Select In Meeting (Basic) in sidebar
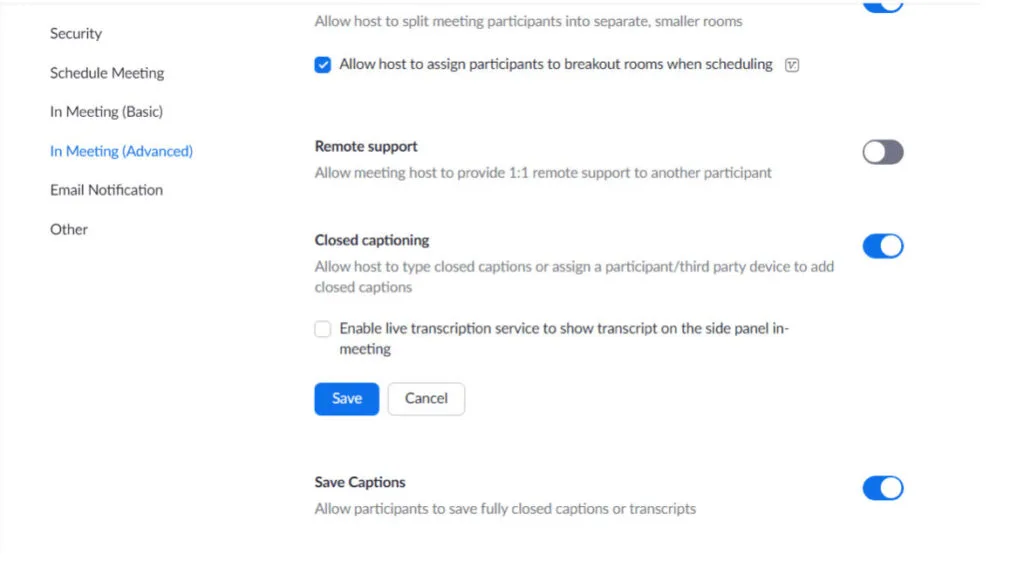Viewport: 1024px width, 562px height. (x=106, y=112)
